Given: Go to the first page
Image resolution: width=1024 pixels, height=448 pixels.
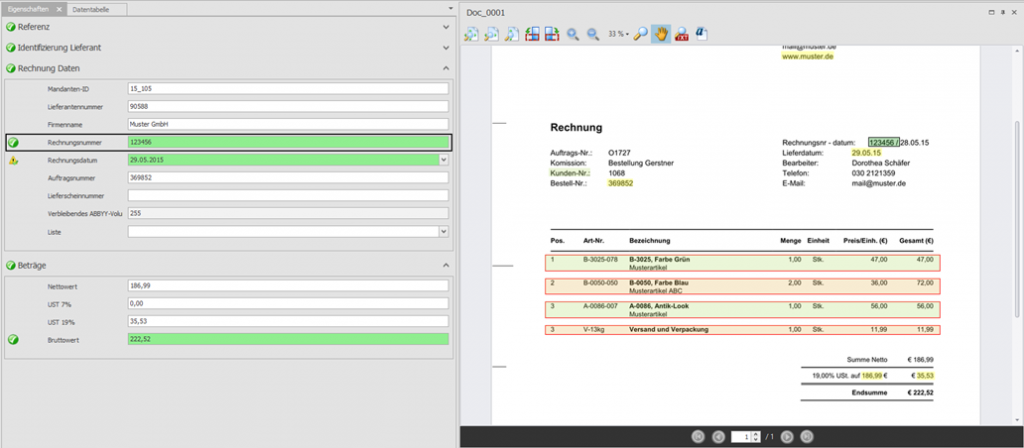Looking at the screenshot, I should (x=698, y=437).
